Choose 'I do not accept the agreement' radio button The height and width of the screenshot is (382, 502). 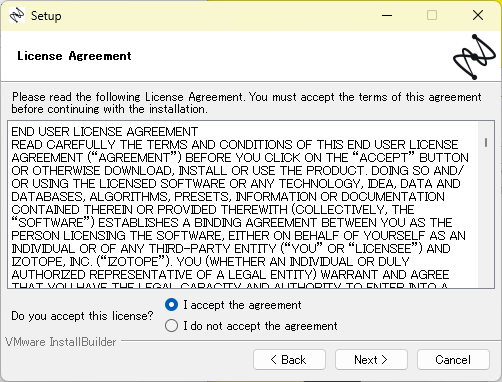171,326
